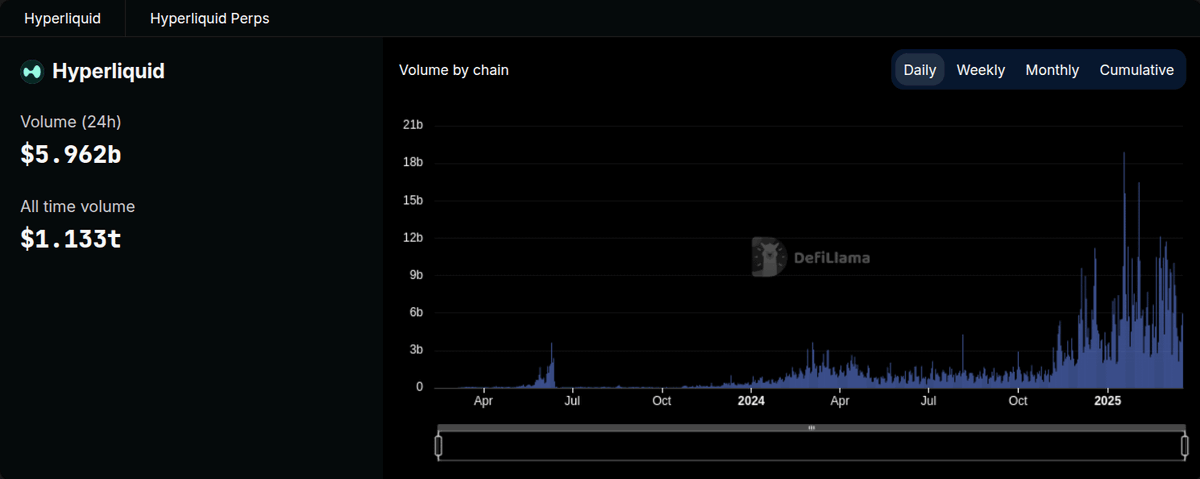Viewport: 1200px width, 479px height.
Task: Click the Hyperliquid protocol heading
Action: (108, 71)
